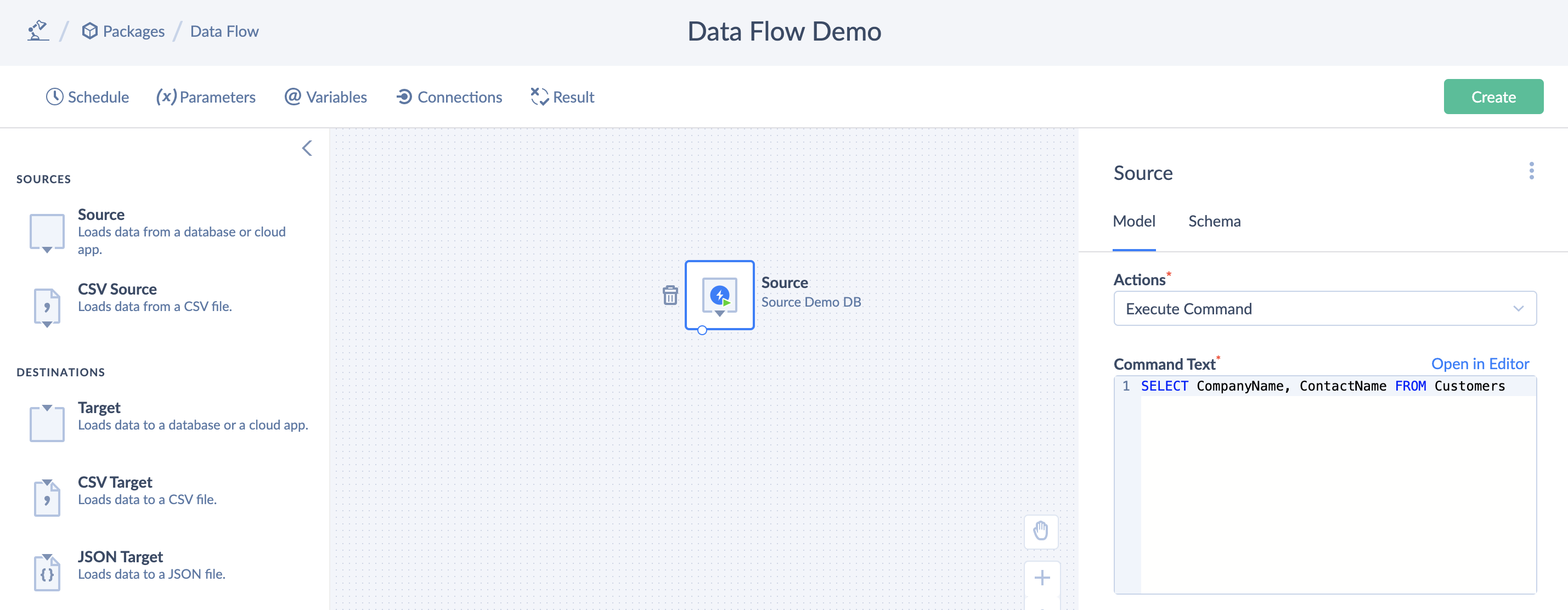Click the Skyvia home logo icon

click(x=38, y=30)
